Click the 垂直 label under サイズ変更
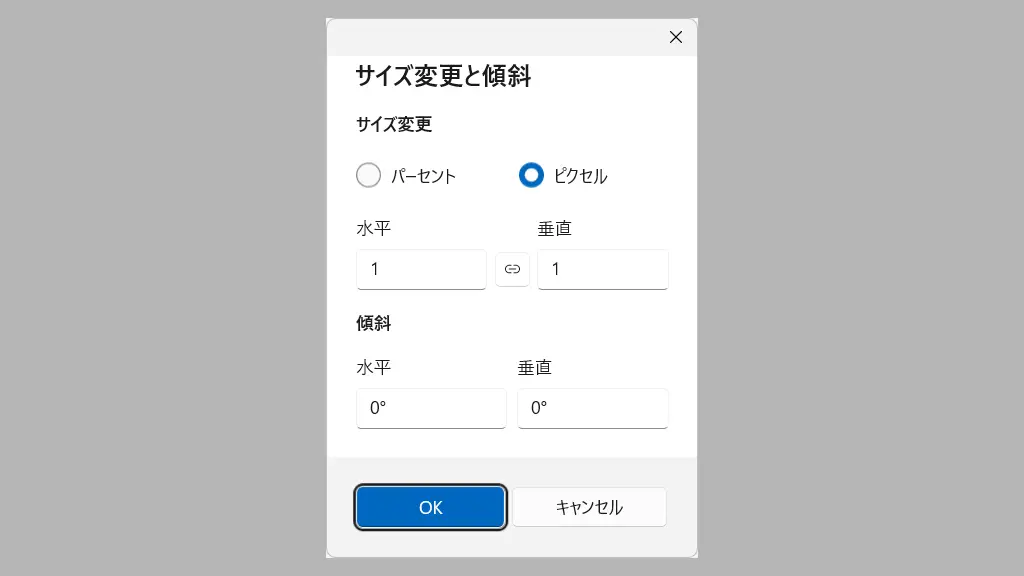This screenshot has height=576, width=1024. click(x=555, y=229)
